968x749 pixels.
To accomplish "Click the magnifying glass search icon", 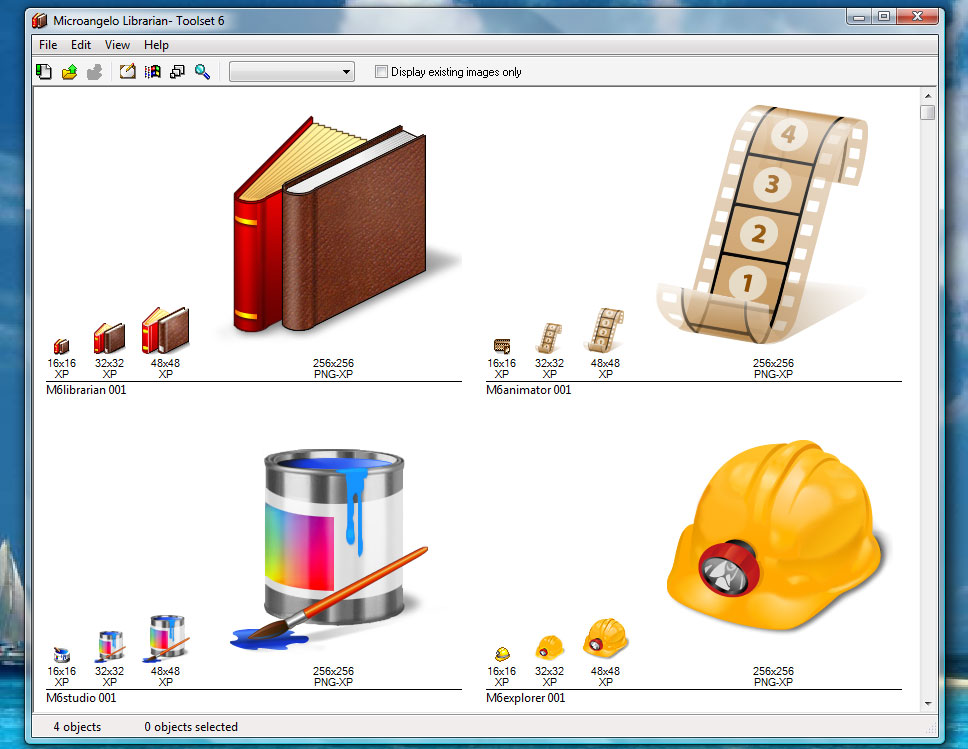I will click(202, 72).
